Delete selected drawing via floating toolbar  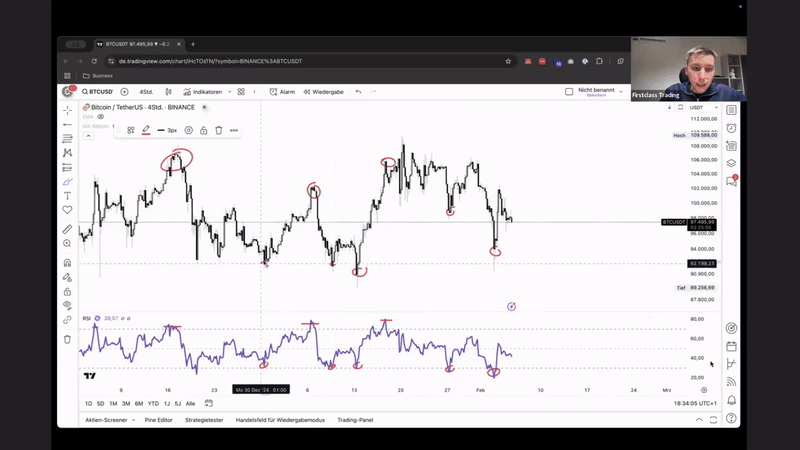[x=219, y=131]
